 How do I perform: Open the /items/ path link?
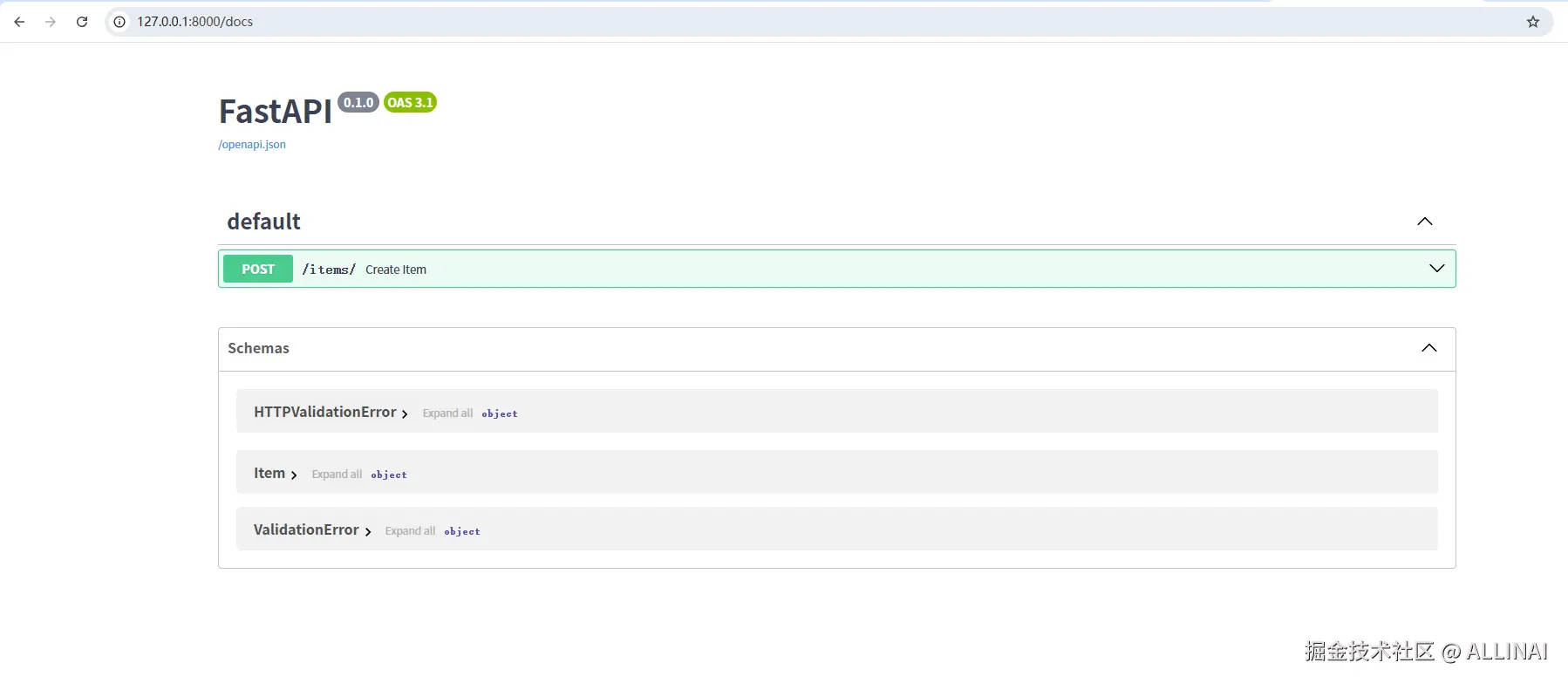click(329, 270)
